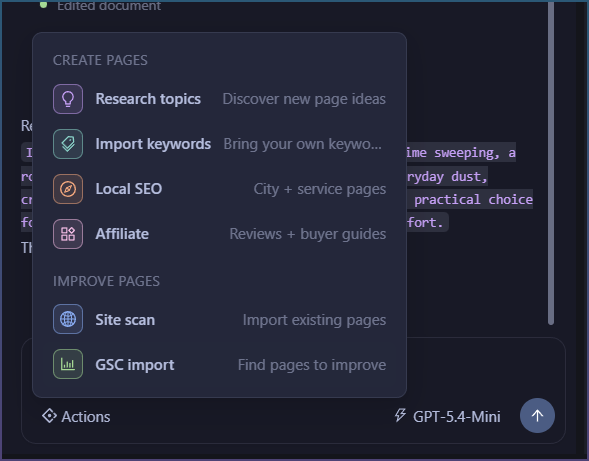Send message with the arrow button
This screenshot has width=589, height=461.
tap(537, 416)
